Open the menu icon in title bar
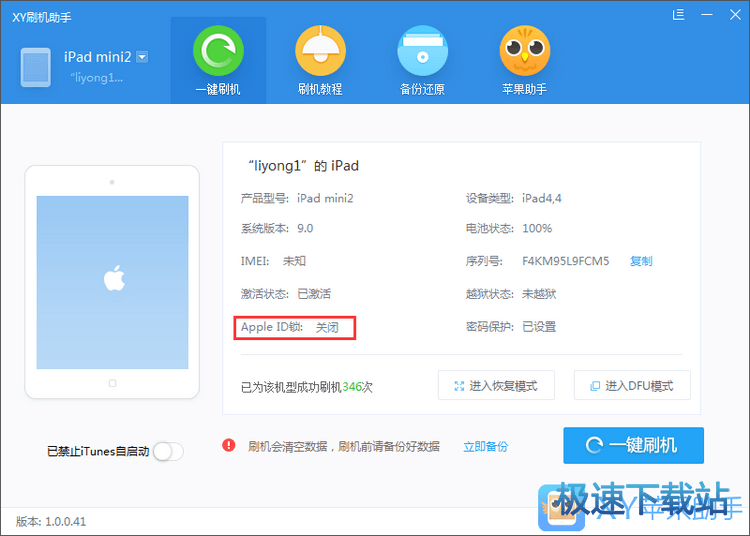Viewport: 750px width, 536px height. coord(678,15)
